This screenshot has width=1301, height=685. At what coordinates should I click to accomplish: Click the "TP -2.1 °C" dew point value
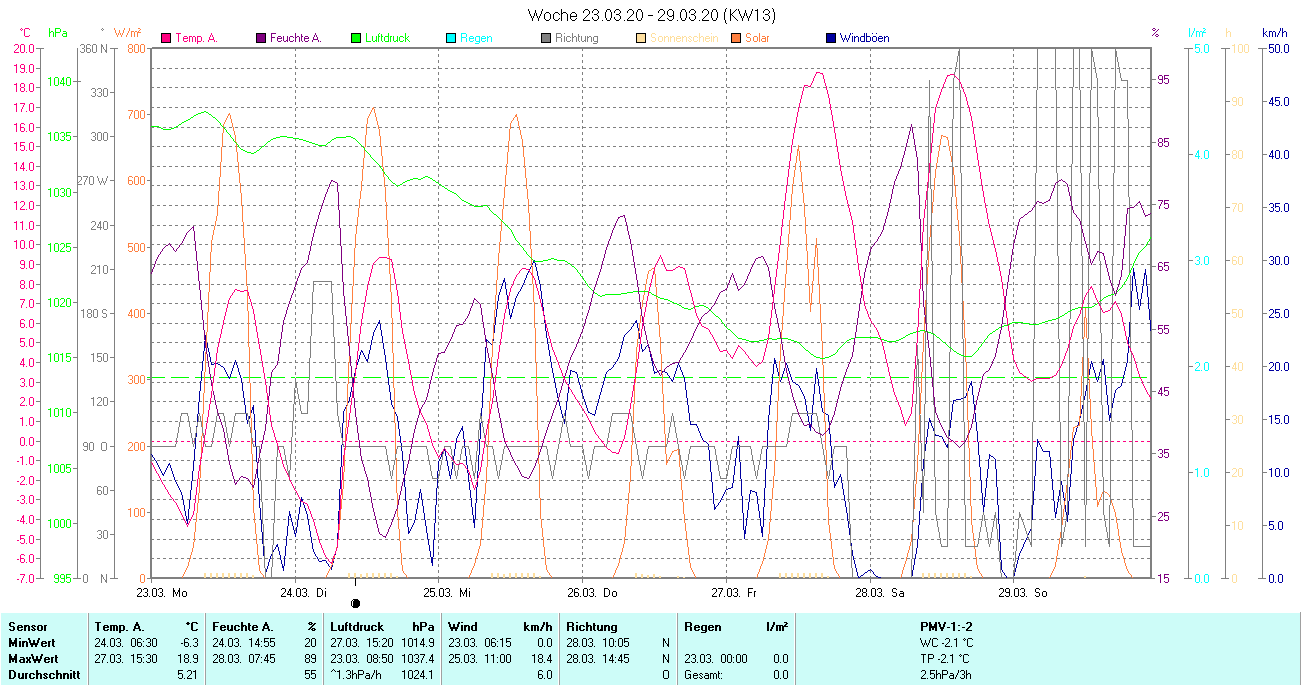(945, 659)
